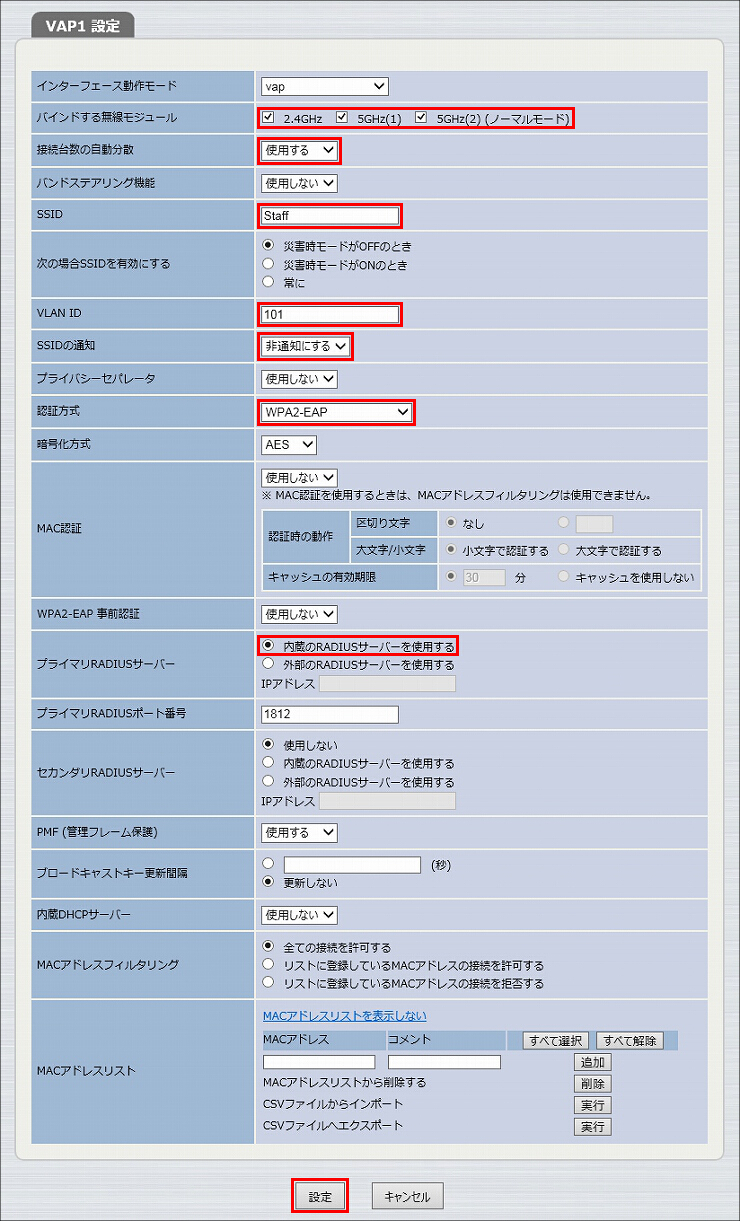Click the secondary RADIUS IPアドレス field
This screenshot has height=1221, width=740.
[387, 801]
